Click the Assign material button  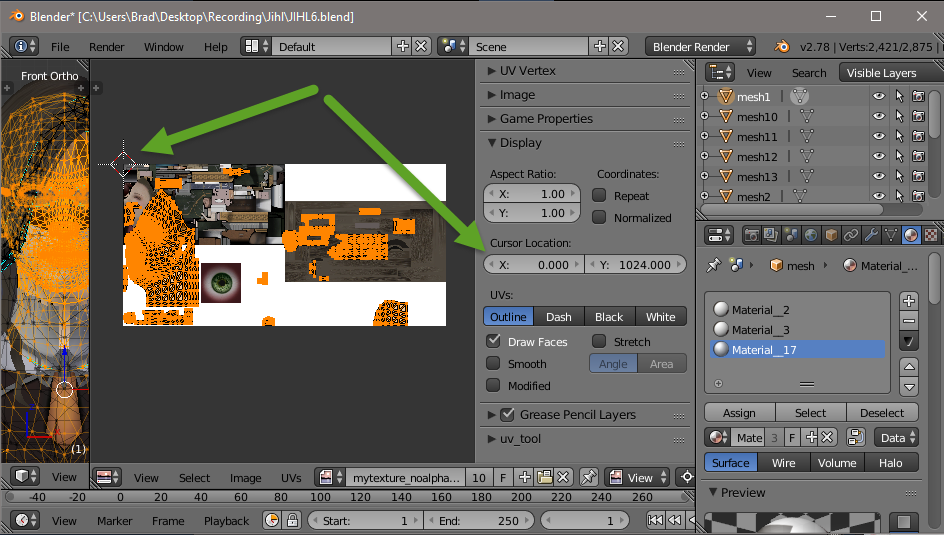click(x=739, y=413)
